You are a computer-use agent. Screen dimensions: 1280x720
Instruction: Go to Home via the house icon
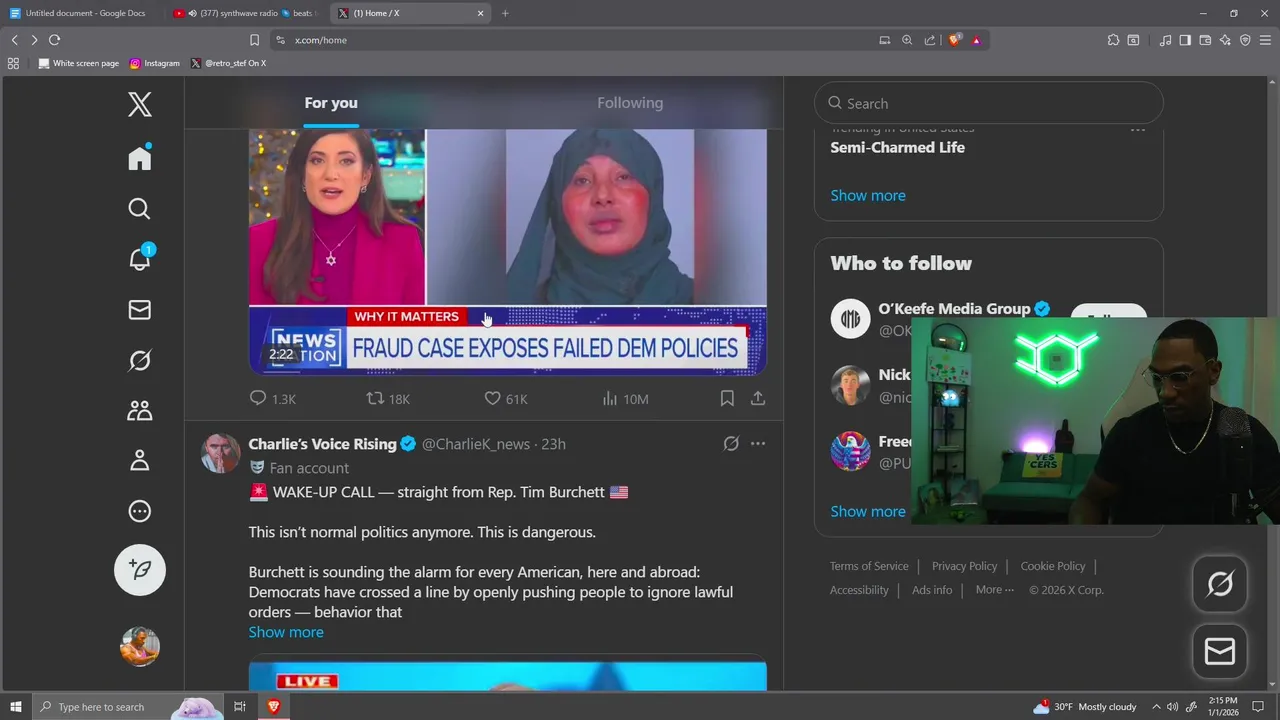coord(140,158)
